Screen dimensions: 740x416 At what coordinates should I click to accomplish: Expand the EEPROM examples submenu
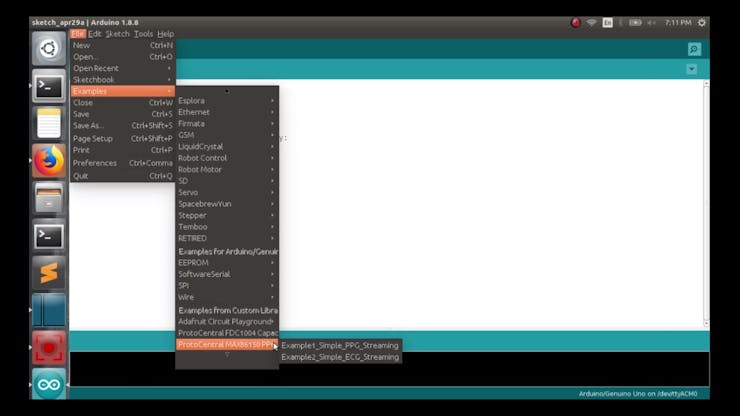(227, 263)
